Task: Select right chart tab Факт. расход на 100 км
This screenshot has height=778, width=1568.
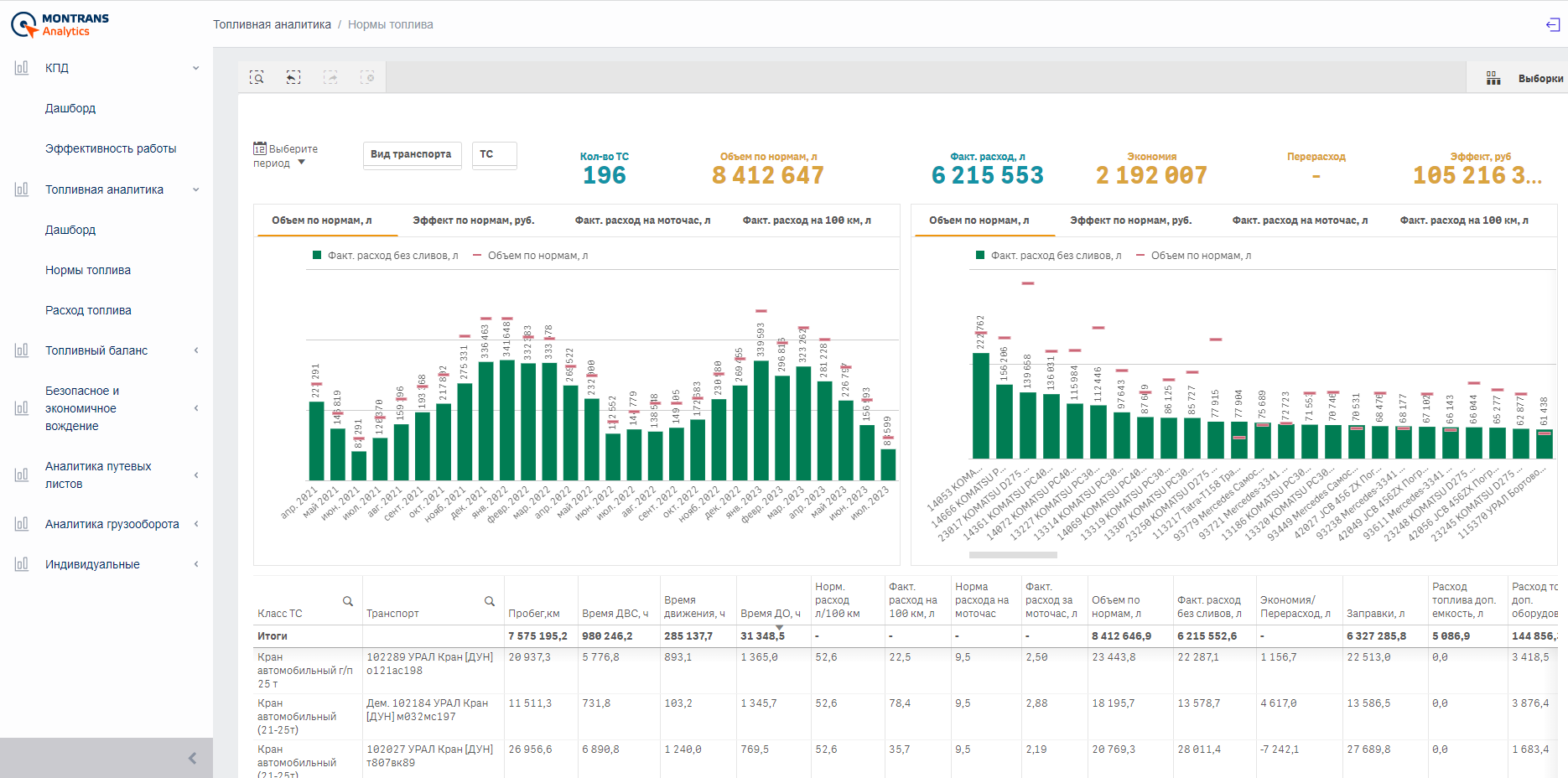Action: (x=1464, y=220)
